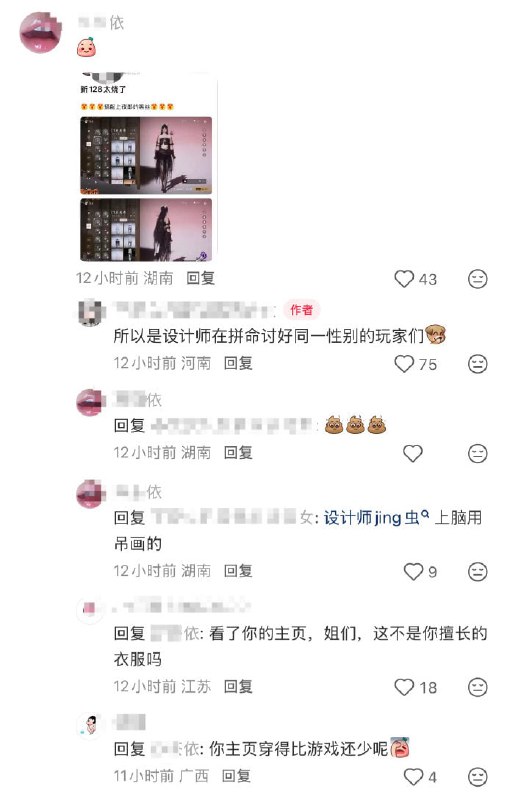Open the avatar of the Guangxi commenter
Viewport: 507px width, 800px height.
pyautogui.click(x=90, y=725)
